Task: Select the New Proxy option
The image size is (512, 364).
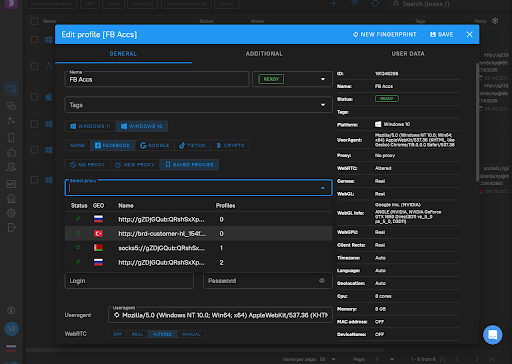Action: (135, 165)
